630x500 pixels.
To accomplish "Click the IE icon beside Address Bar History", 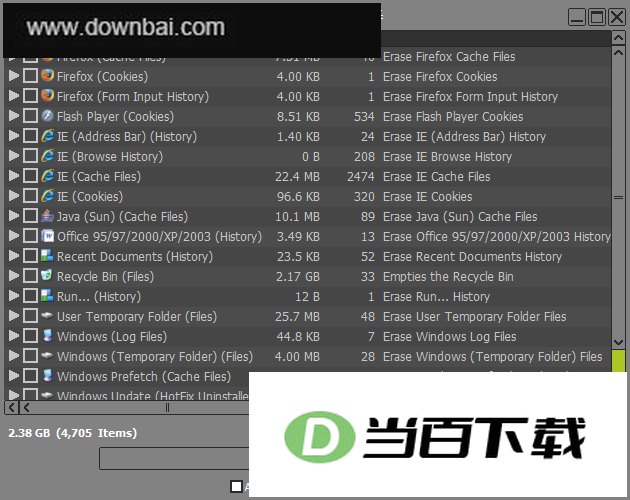I will (x=47, y=136).
